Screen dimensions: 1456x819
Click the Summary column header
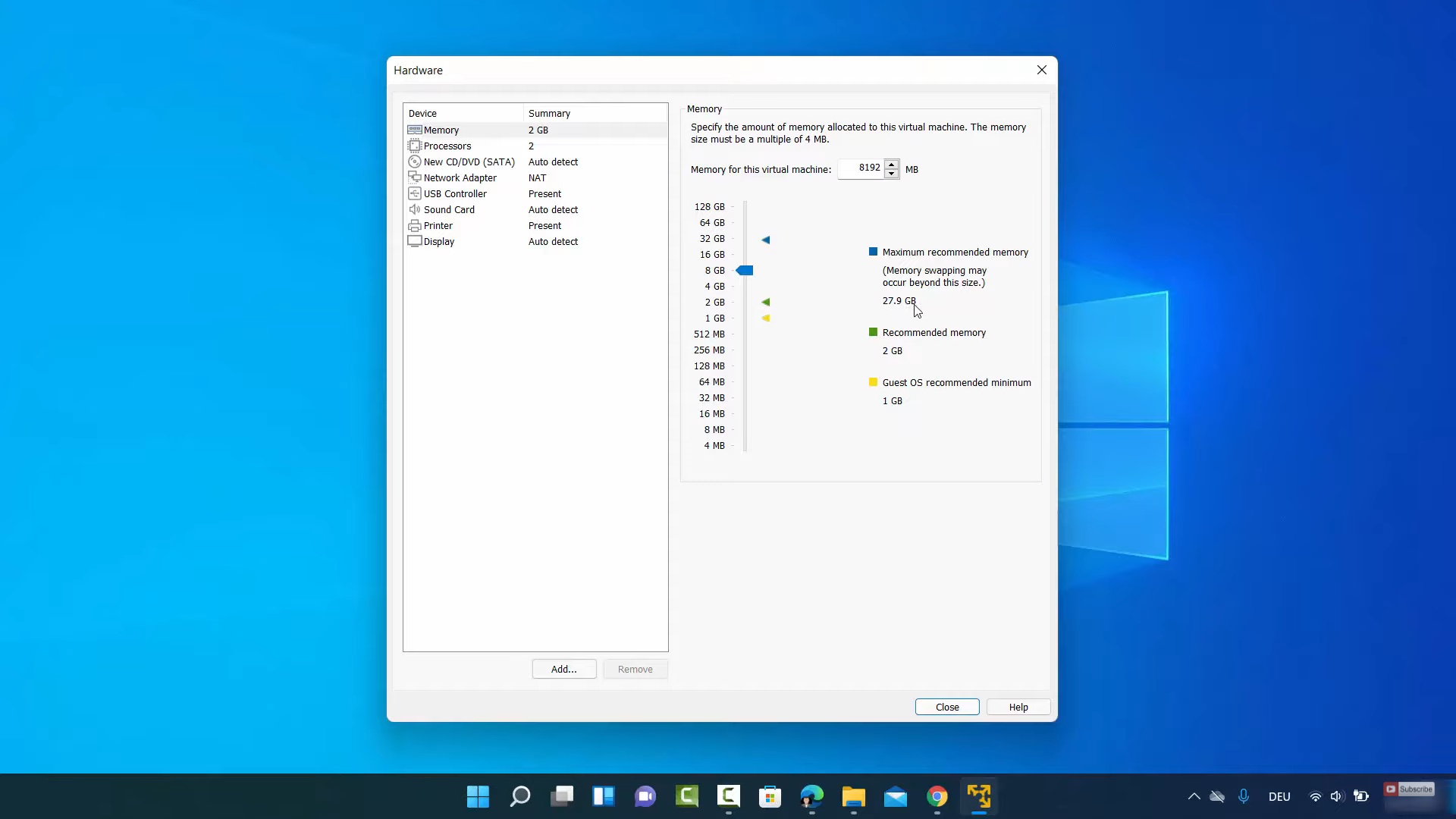(549, 113)
